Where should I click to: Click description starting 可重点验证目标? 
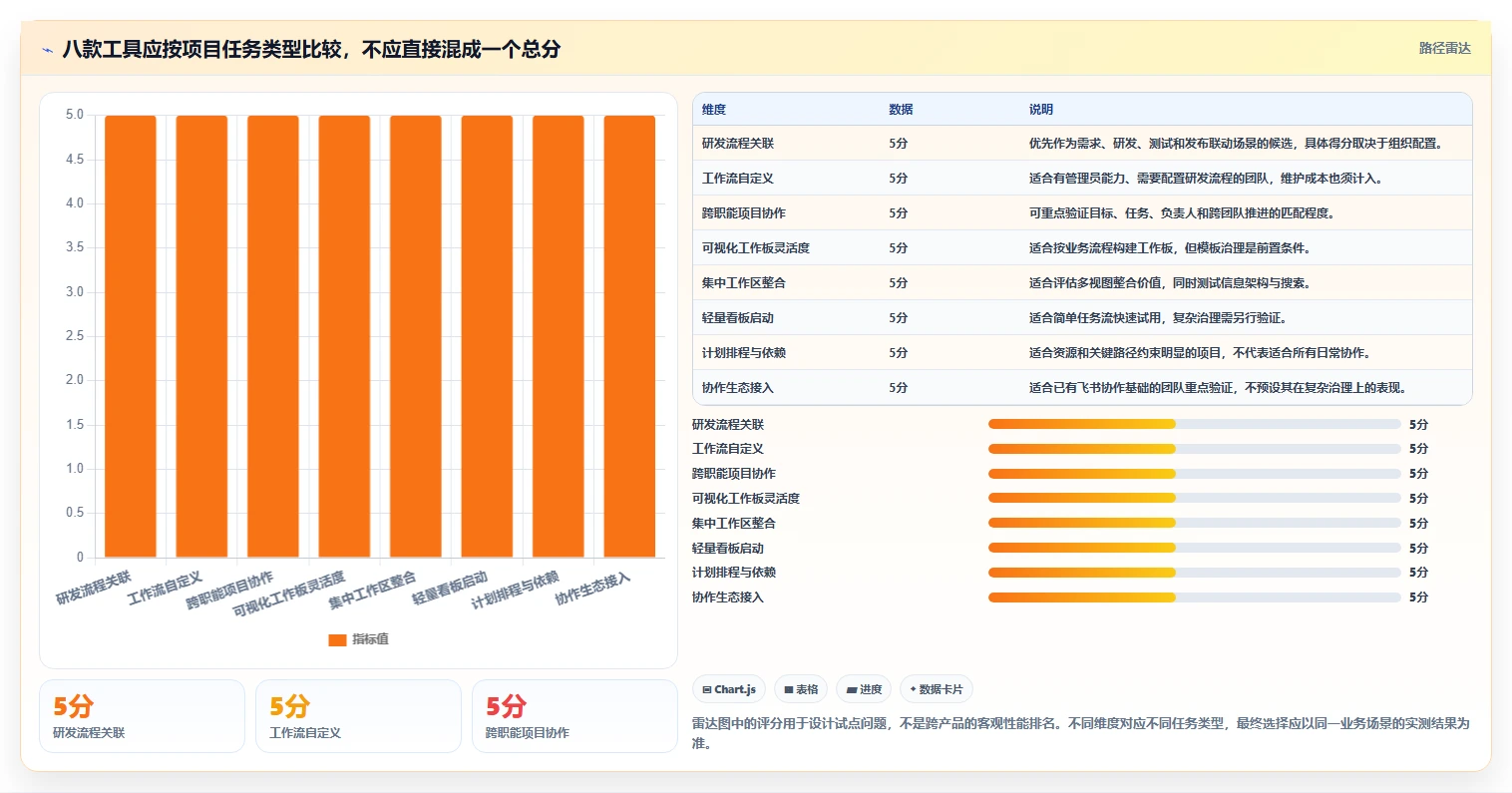click(x=1182, y=213)
